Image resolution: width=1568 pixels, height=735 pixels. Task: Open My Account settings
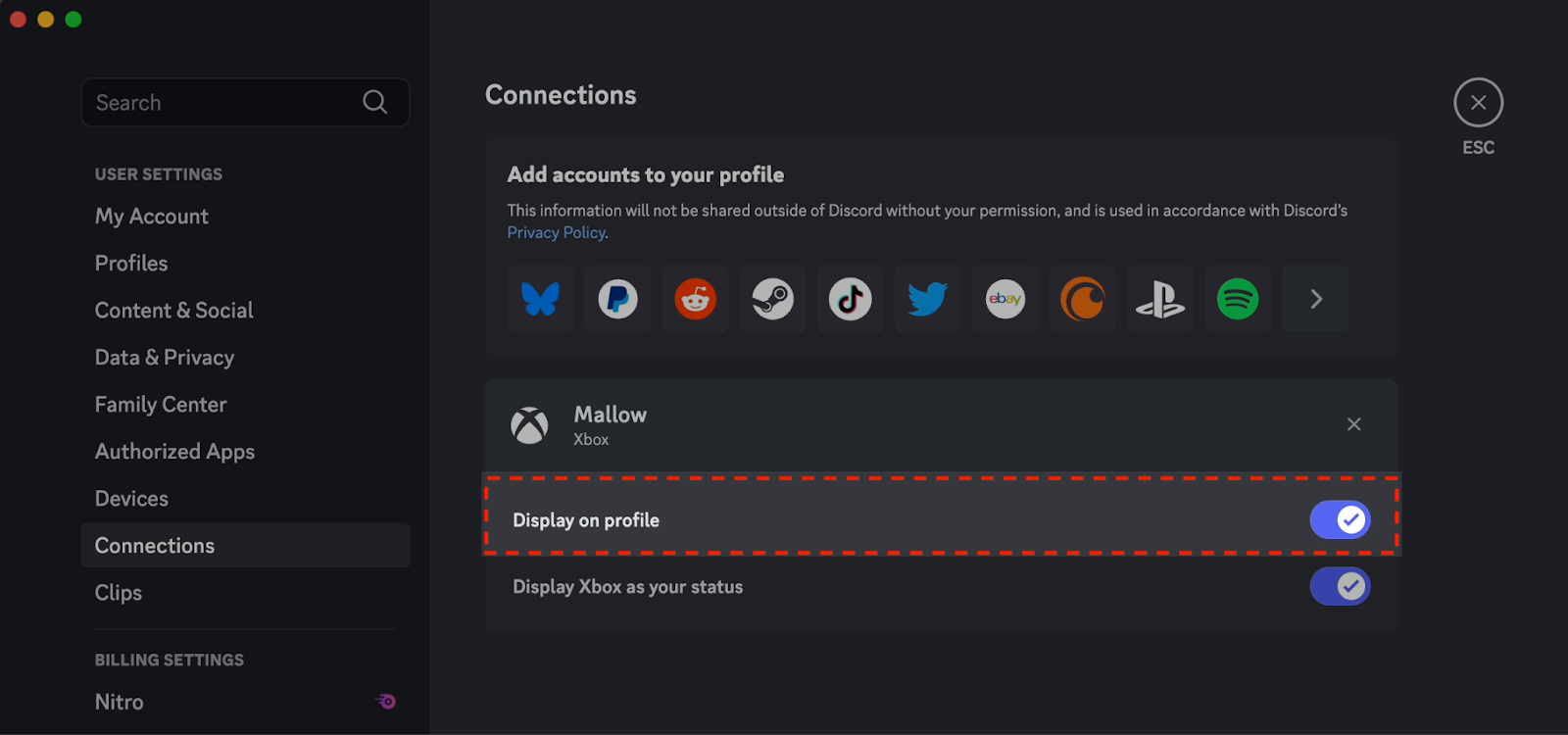pyautogui.click(x=152, y=217)
